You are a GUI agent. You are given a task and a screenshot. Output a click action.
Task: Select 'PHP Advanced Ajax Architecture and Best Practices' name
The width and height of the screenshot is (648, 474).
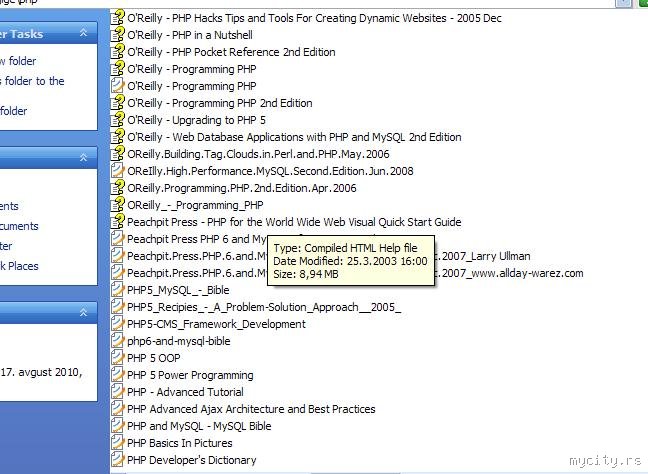tap(251, 409)
